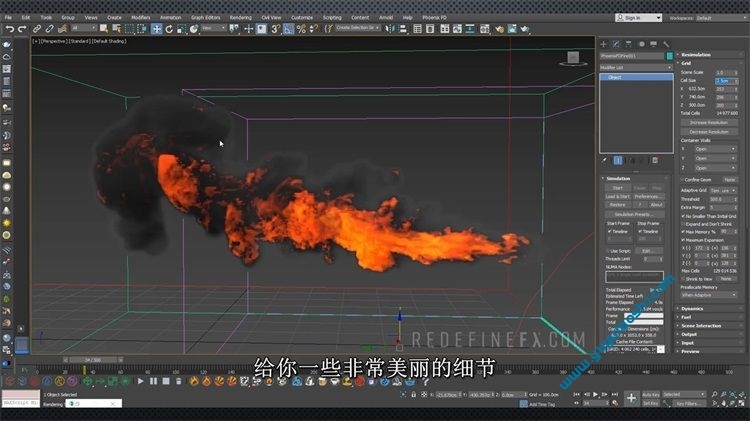This screenshot has height=421, width=750.
Task: Open the Display tab in command panel
Action: [x=653, y=44]
